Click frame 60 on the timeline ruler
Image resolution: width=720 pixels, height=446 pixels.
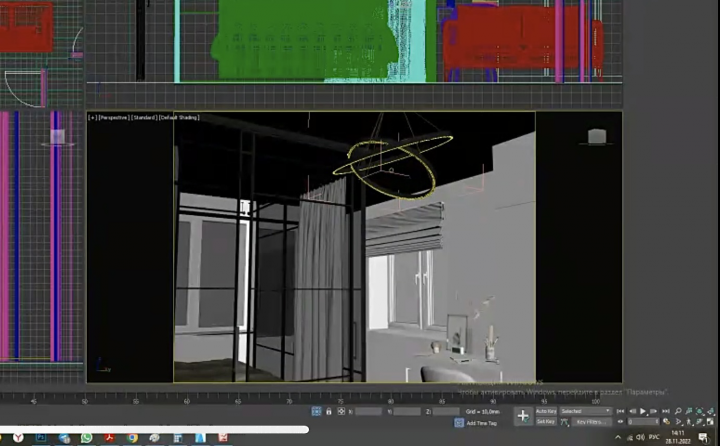(x=187, y=401)
